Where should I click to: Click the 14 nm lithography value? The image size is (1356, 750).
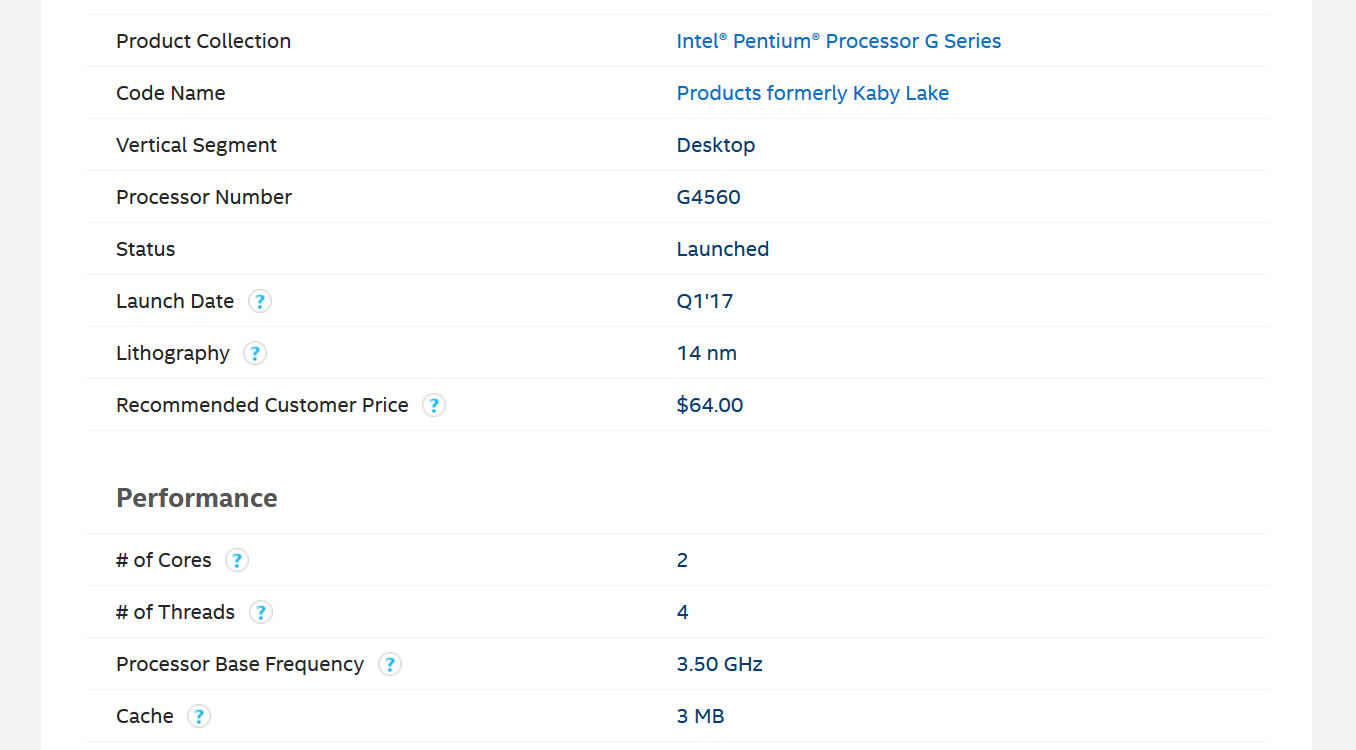pyautogui.click(x=707, y=353)
